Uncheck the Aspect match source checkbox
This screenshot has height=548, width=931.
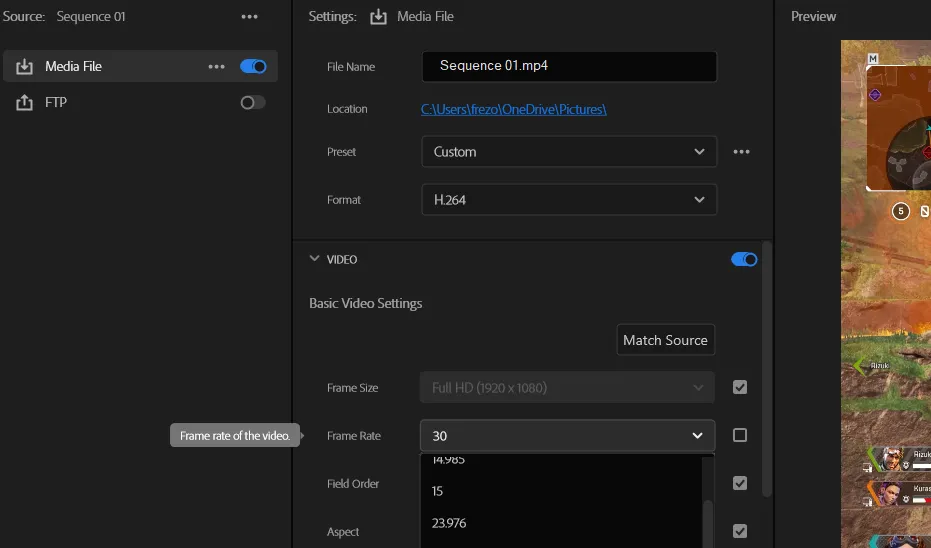coord(740,531)
